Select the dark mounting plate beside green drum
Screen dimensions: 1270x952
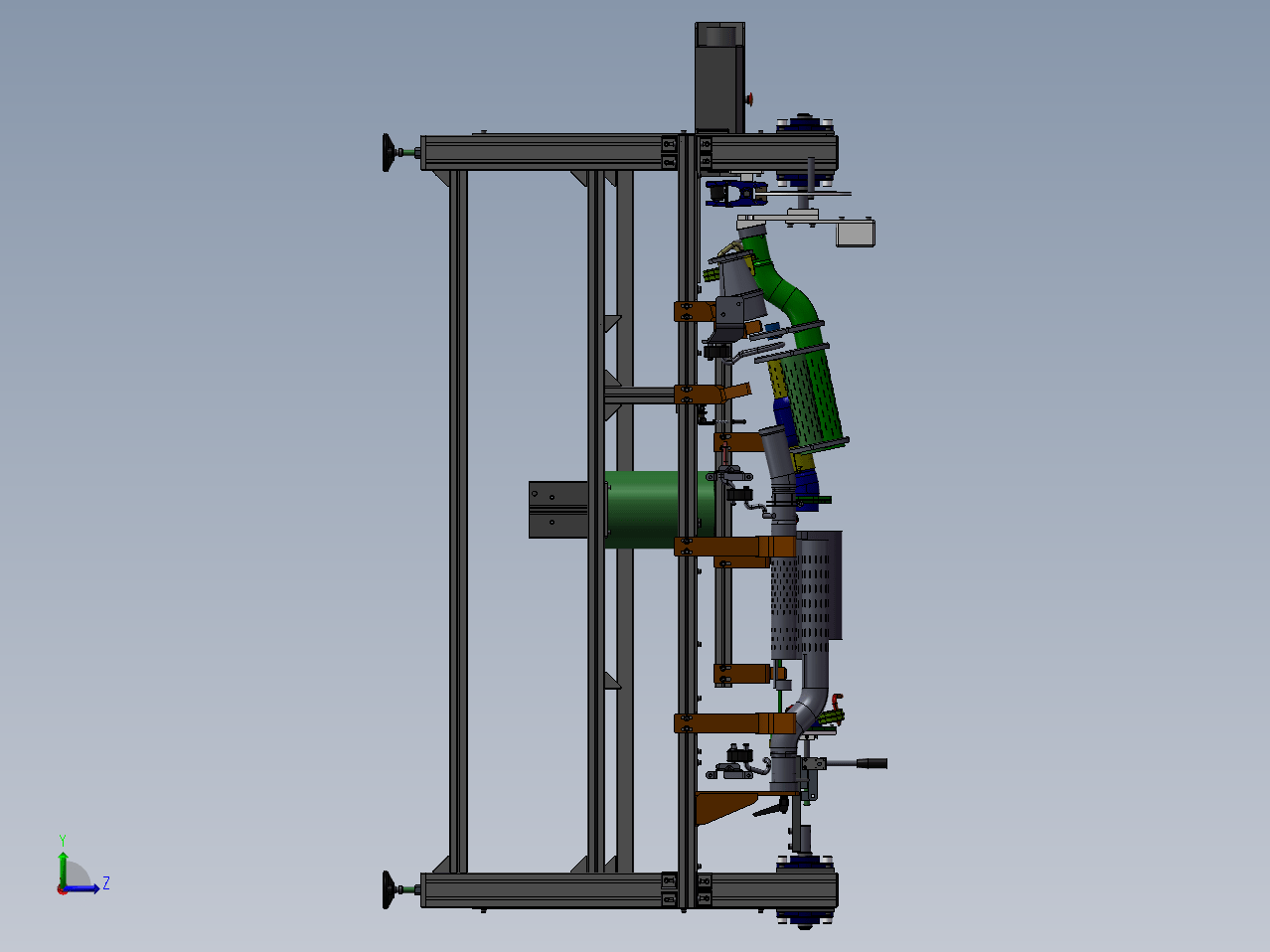[x=558, y=510]
